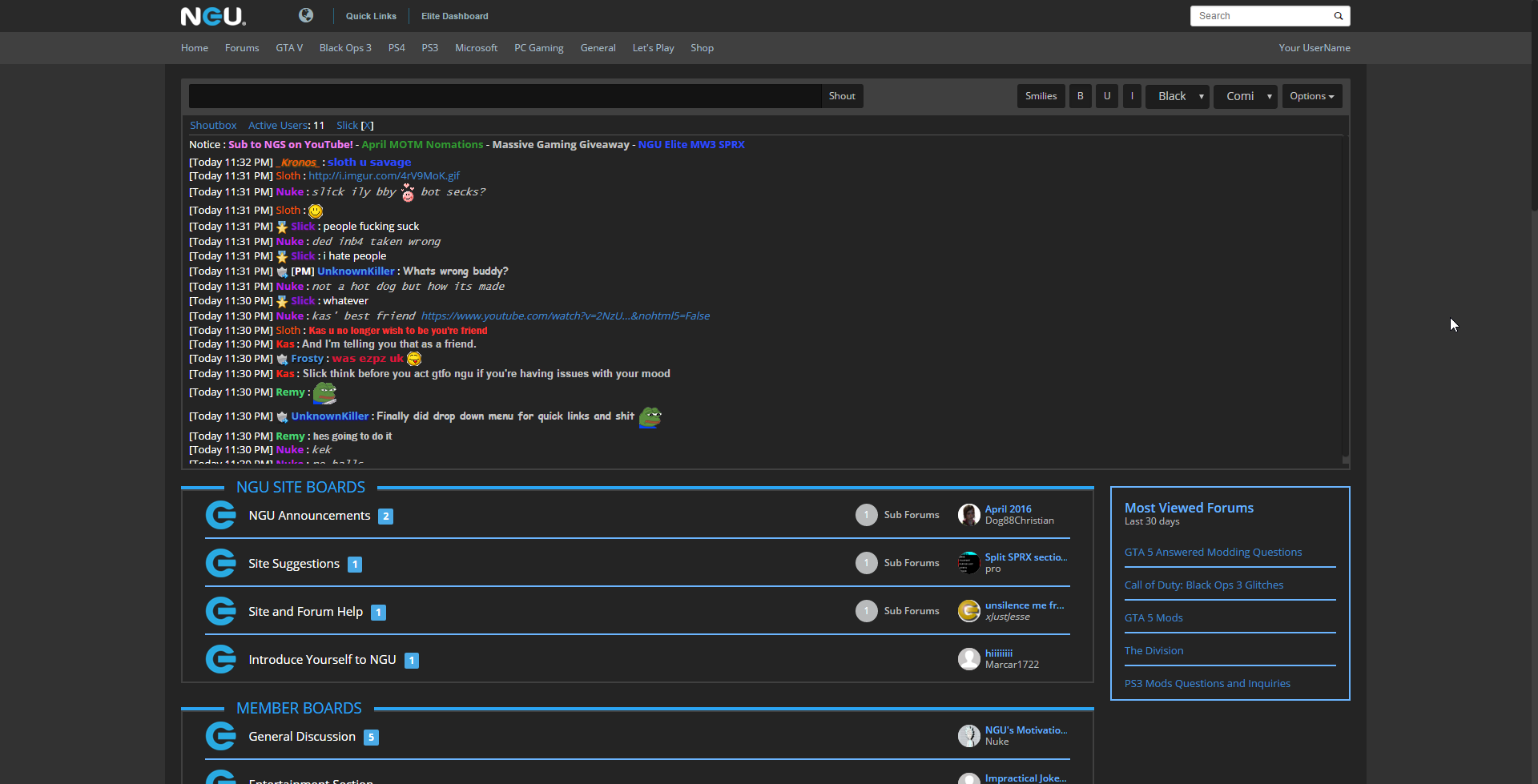This screenshot has height=784, width=1538.
Task: Click the NGU logo in the header
Action: coord(212,16)
